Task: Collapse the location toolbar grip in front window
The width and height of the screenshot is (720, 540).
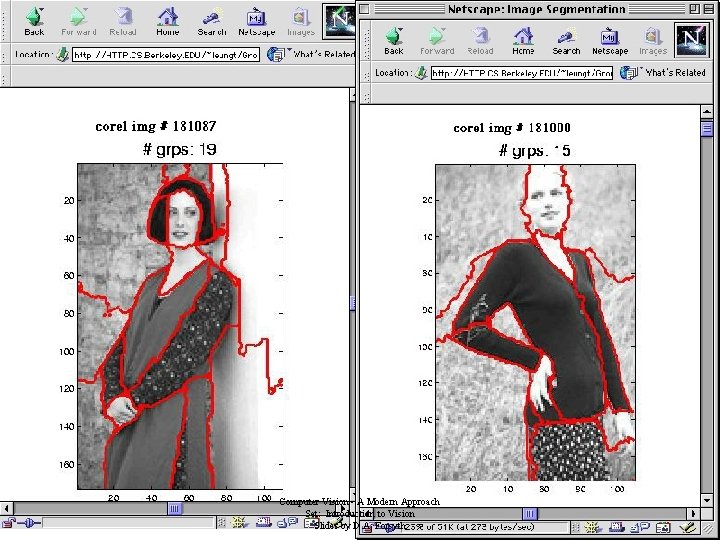Action: (366, 73)
